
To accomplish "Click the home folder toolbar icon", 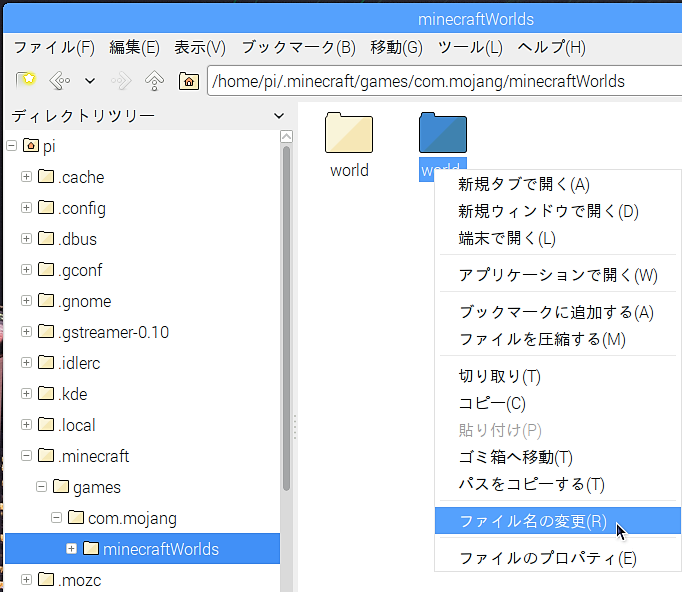I will [x=187, y=81].
